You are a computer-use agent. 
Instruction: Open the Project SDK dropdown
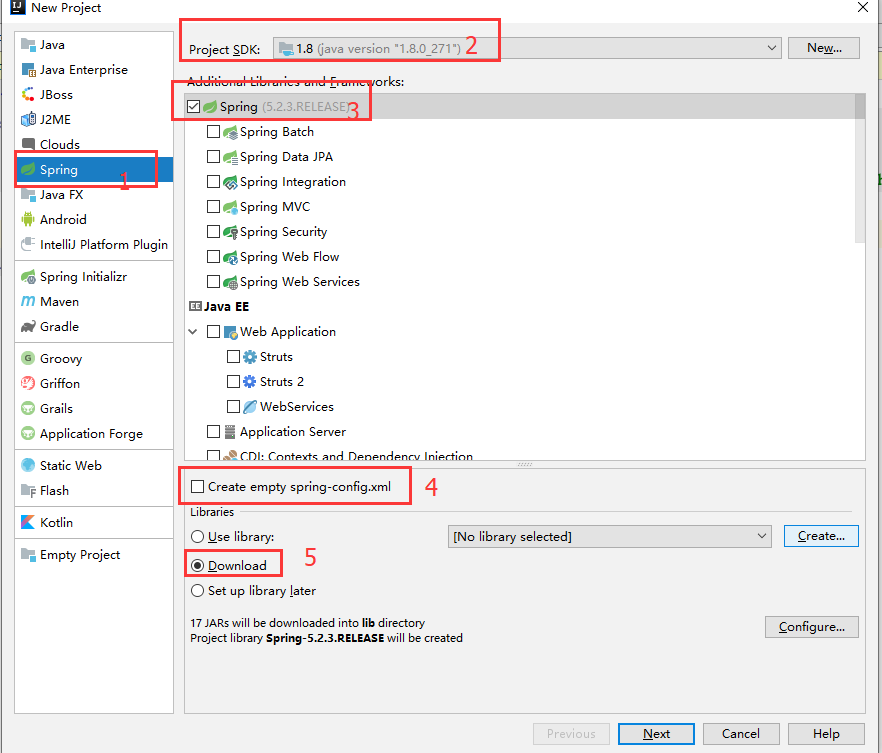(527, 48)
